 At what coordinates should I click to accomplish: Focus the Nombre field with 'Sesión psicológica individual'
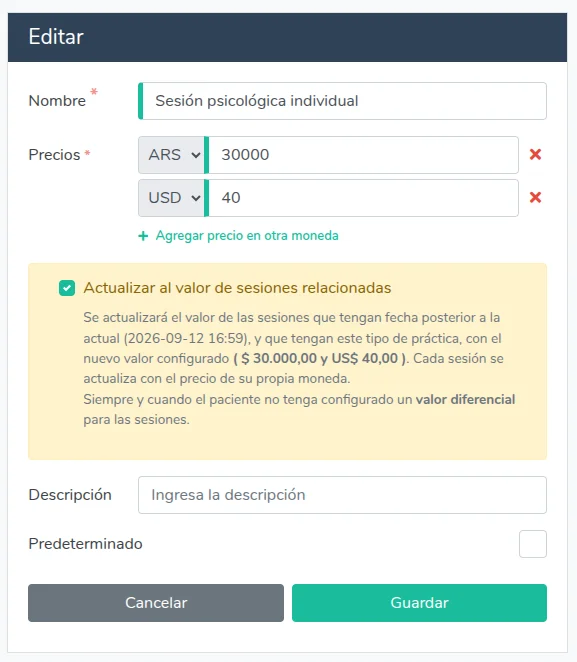tap(342, 101)
